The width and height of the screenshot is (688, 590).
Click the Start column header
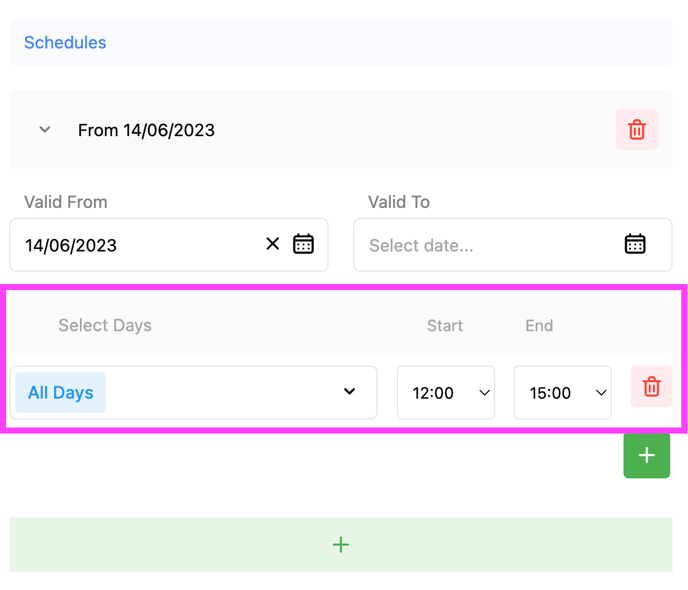pyautogui.click(x=445, y=326)
